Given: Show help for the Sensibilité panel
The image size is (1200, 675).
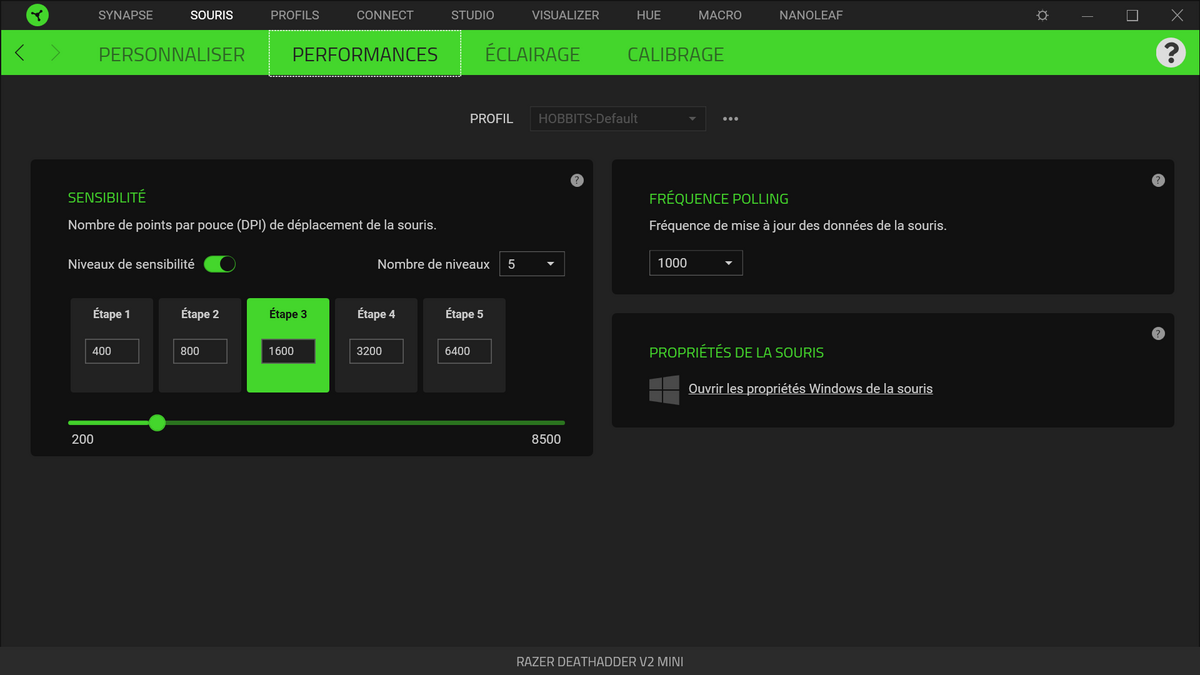Looking at the screenshot, I should coord(577,180).
